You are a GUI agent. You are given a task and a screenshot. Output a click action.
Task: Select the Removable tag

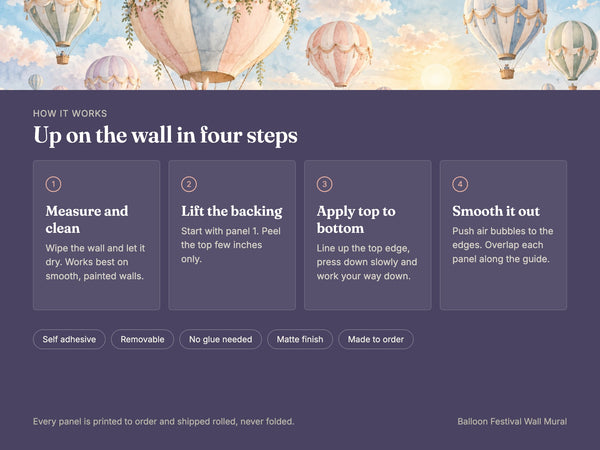tap(142, 339)
